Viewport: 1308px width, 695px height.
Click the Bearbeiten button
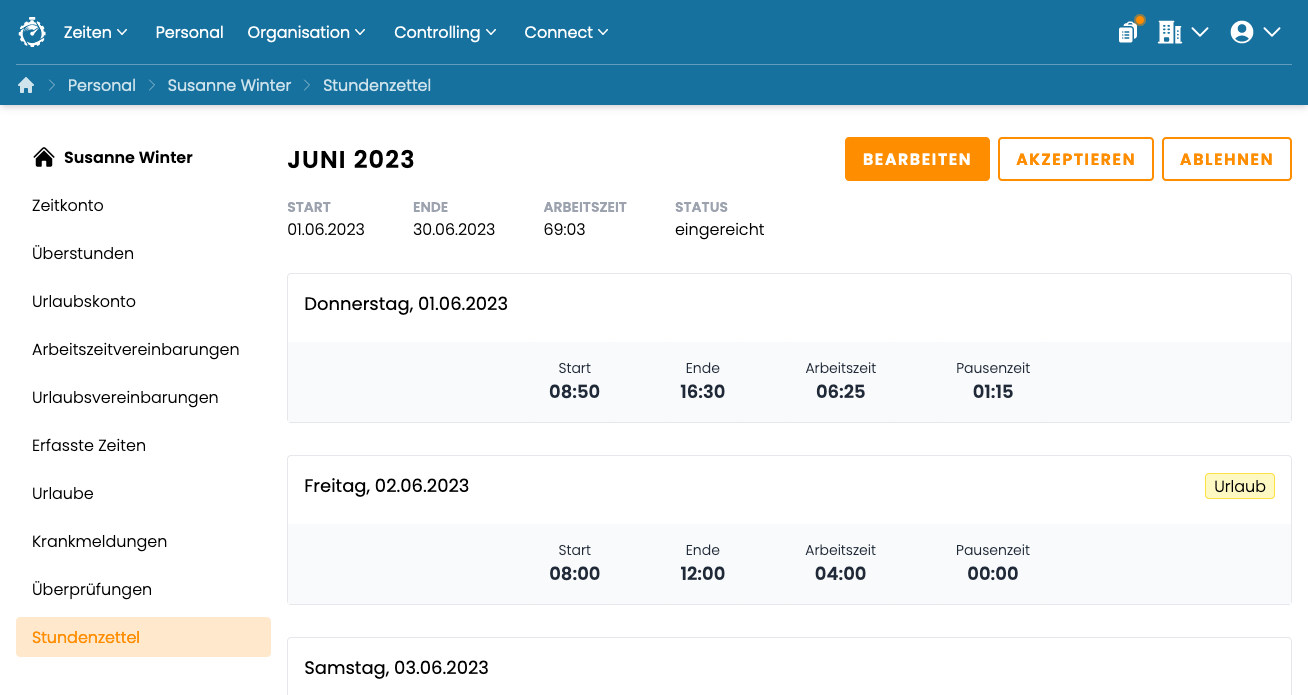[917, 159]
